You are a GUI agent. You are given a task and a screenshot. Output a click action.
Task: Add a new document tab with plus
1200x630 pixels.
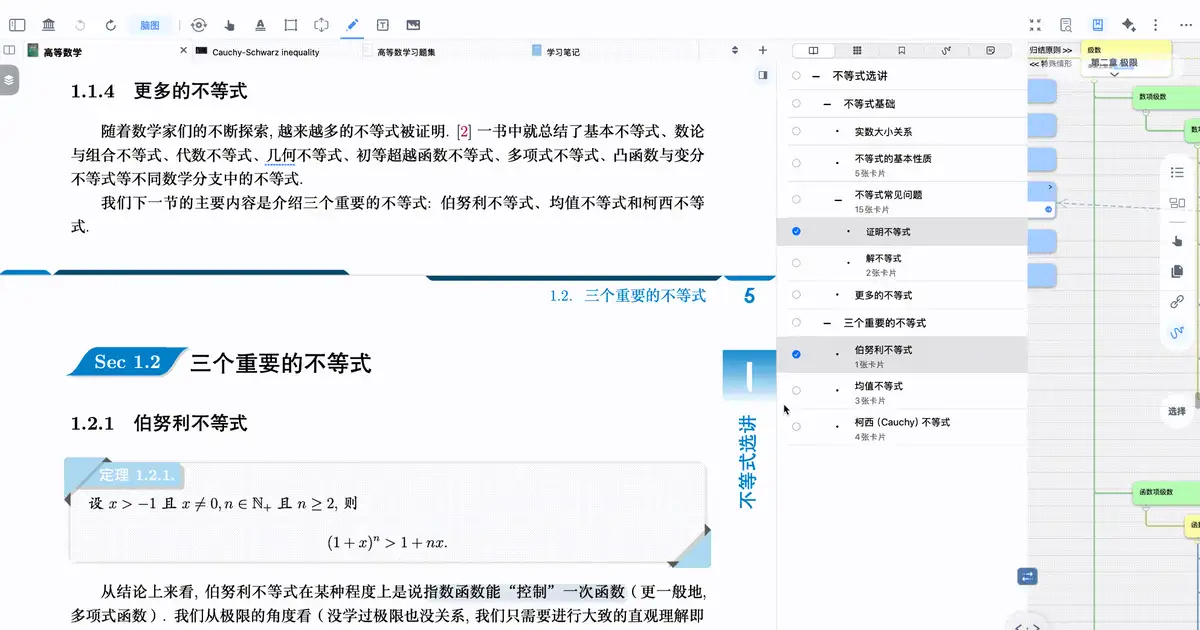click(x=763, y=50)
